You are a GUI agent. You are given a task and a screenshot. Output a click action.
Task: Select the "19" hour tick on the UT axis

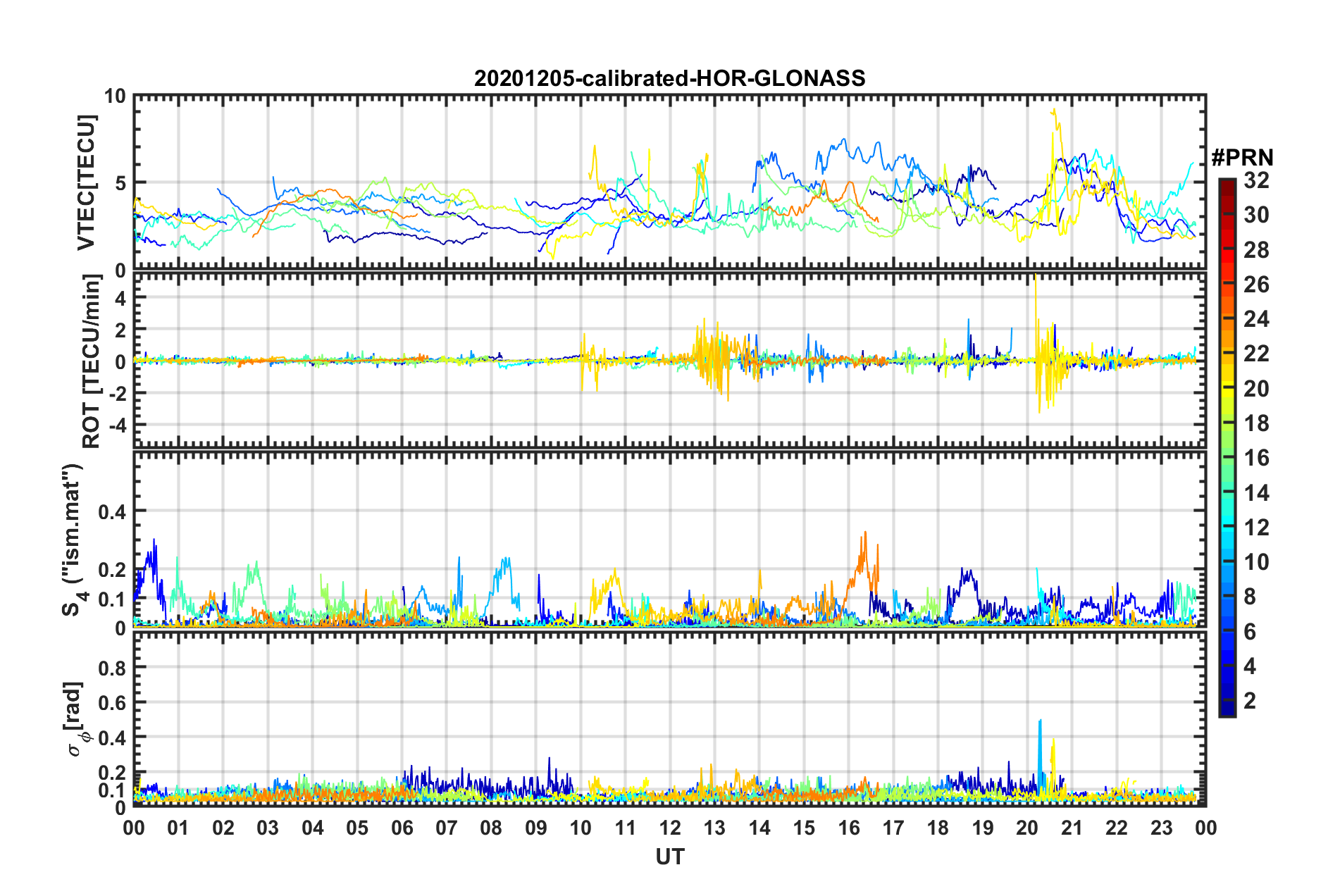pyautogui.click(x=983, y=828)
